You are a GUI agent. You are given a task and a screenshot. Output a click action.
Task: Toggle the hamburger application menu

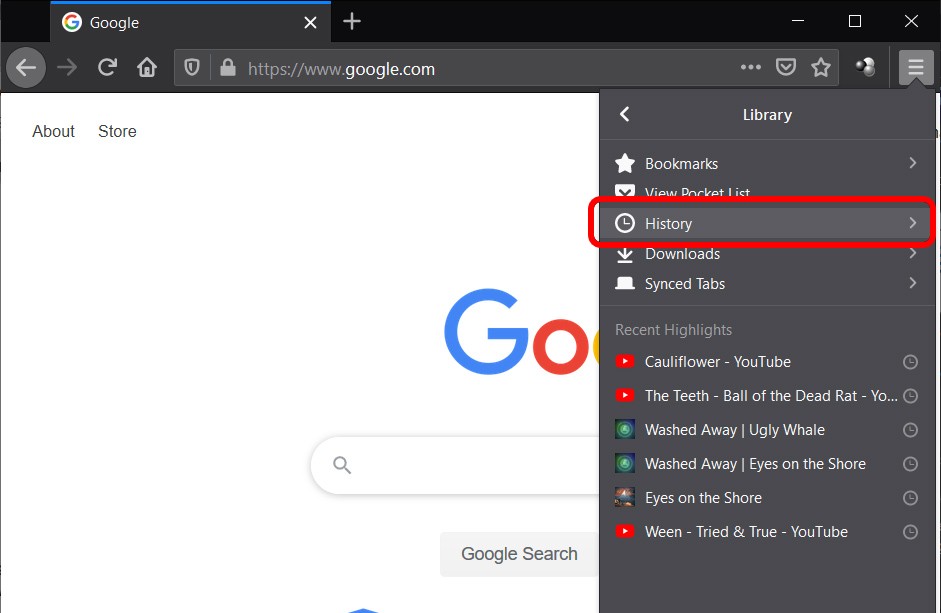(916, 67)
